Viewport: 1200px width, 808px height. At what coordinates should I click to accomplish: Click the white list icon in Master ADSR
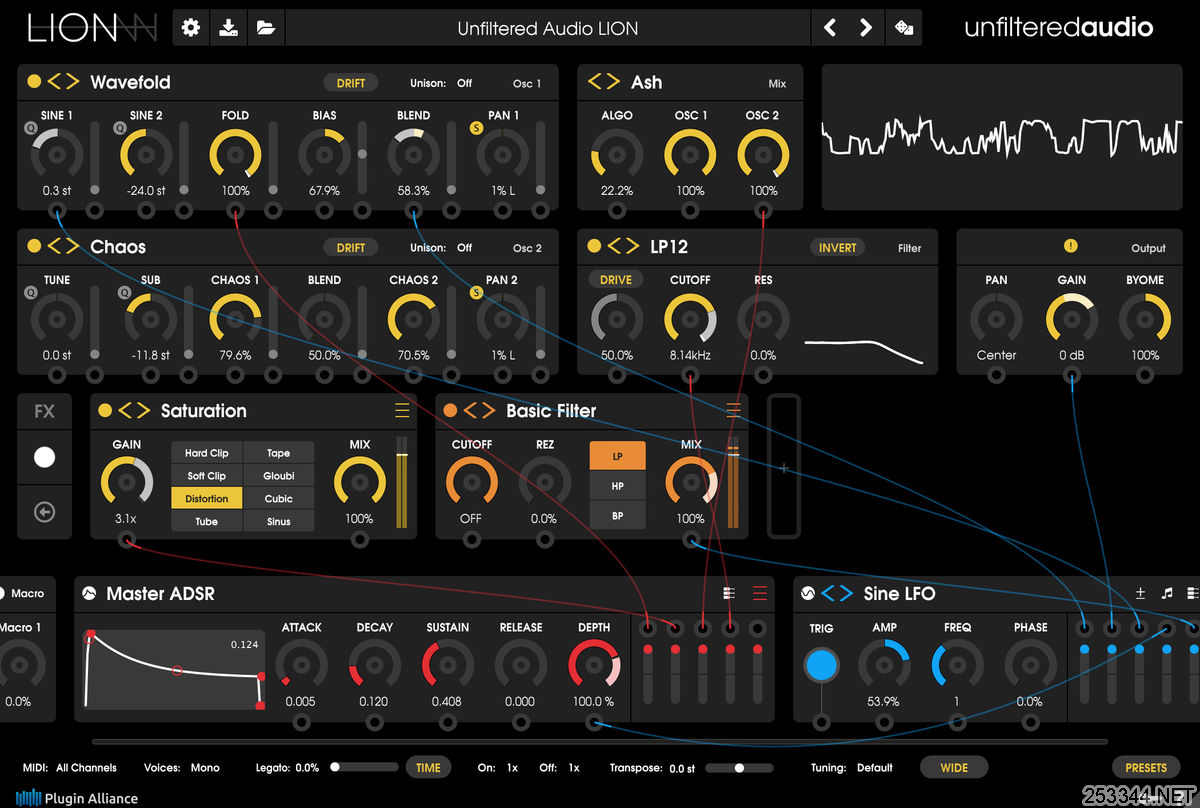(729, 593)
